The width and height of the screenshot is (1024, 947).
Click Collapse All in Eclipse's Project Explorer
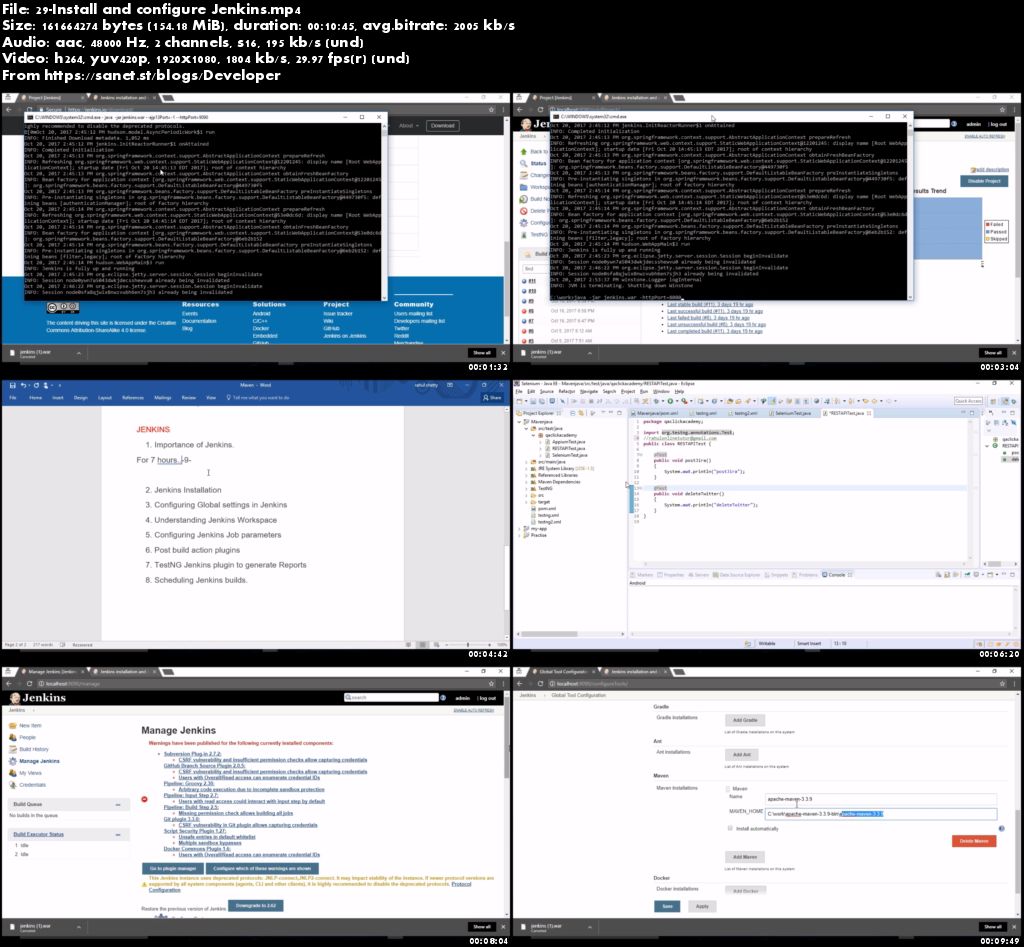[573, 413]
